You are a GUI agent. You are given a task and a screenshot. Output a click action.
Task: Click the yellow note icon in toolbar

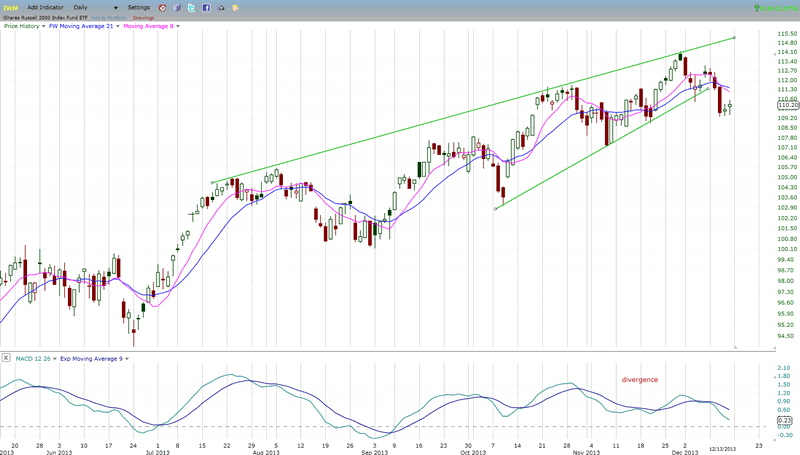point(235,8)
